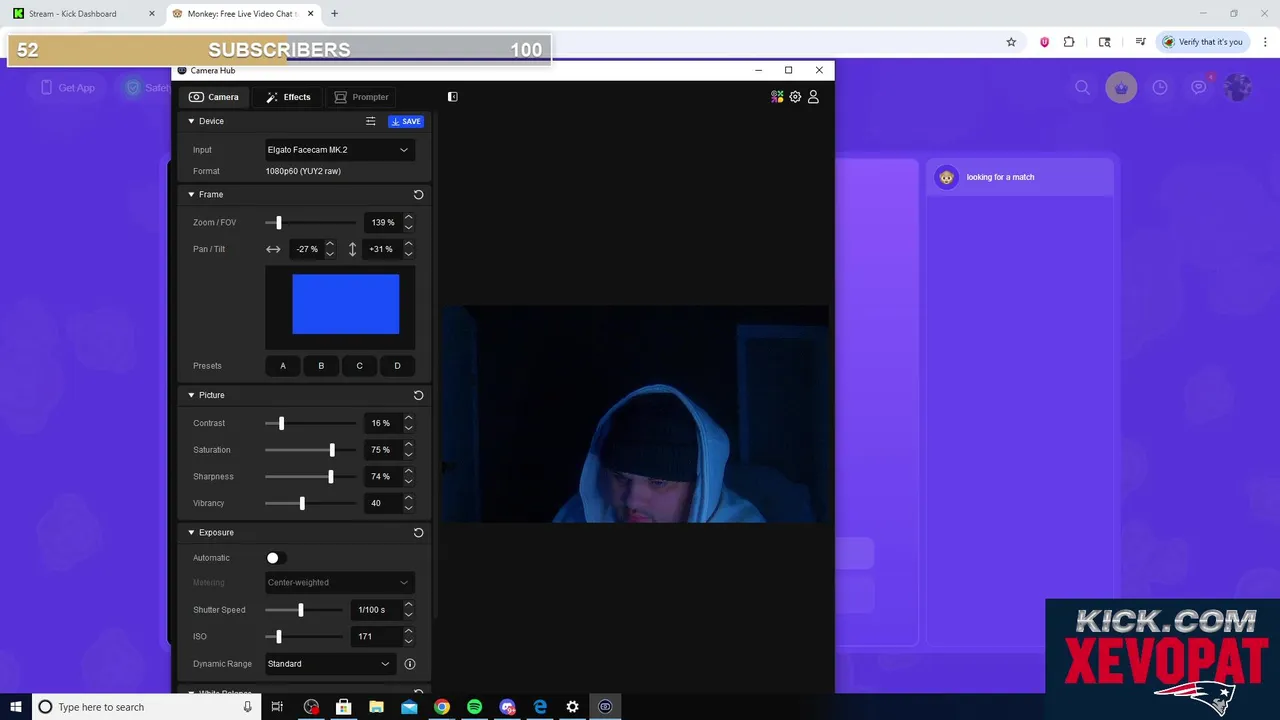Open the colorful Marketplace icon in Camera Hub
Screen dimensions: 1280x720
[777, 97]
